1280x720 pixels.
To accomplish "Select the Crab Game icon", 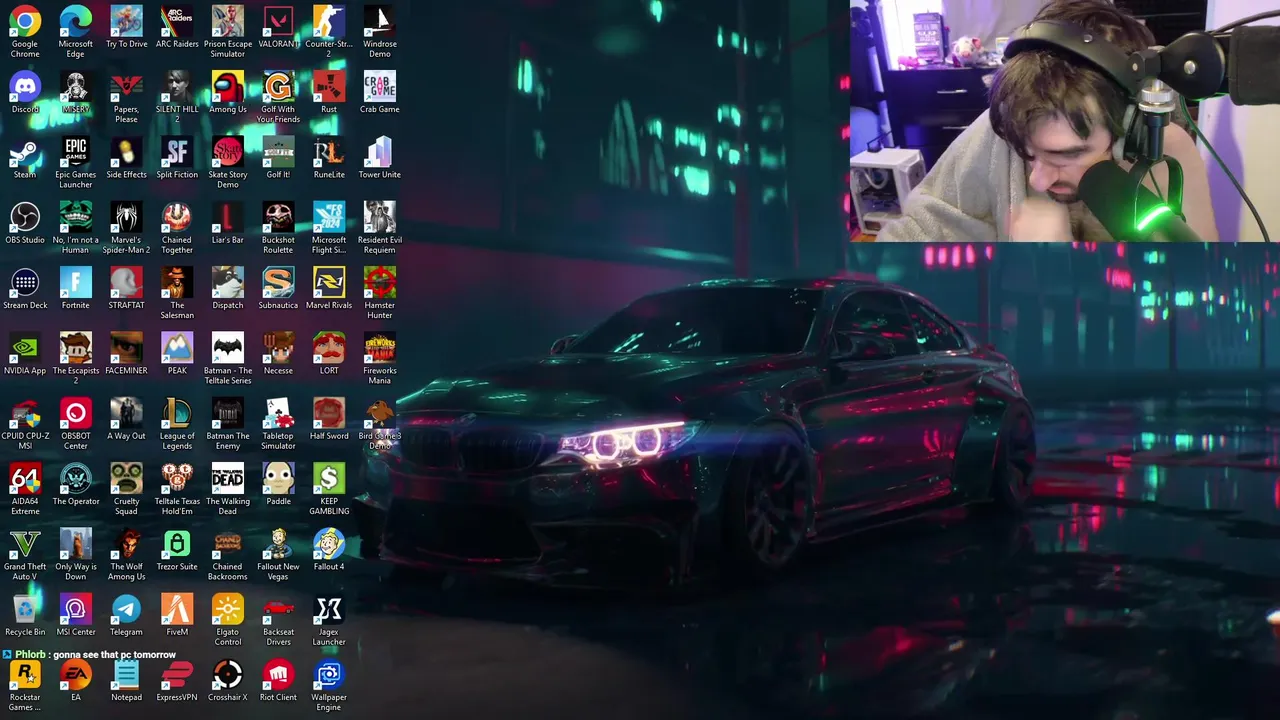I will coord(380,86).
